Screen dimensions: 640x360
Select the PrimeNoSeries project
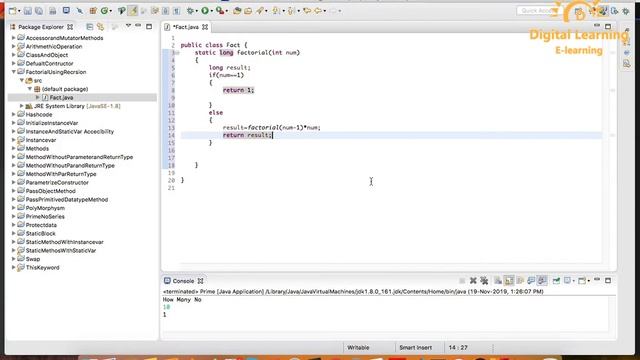pos(45,217)
